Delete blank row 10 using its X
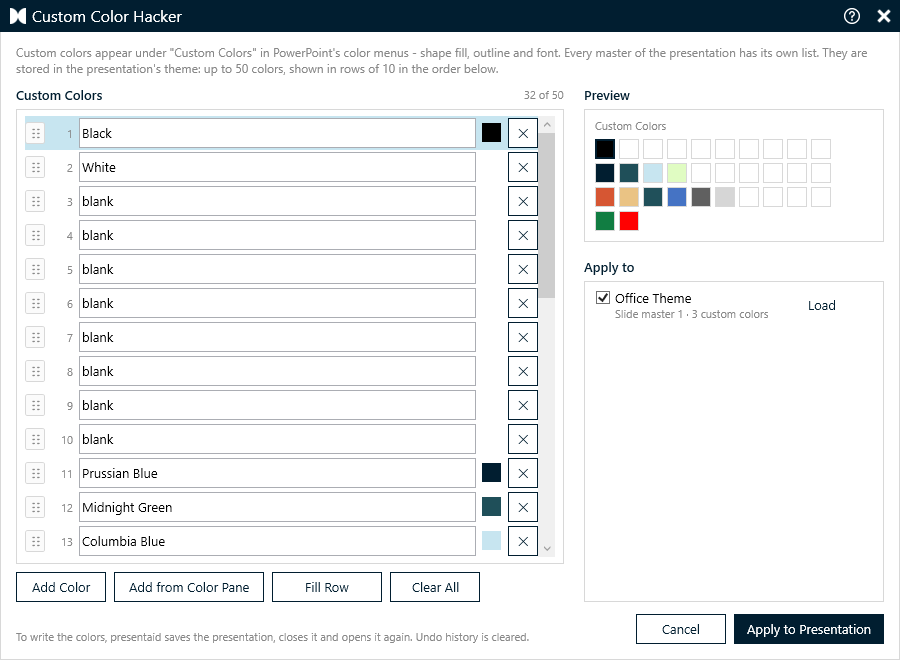Viewport: 900px width, 660px height. click(523, 440)
